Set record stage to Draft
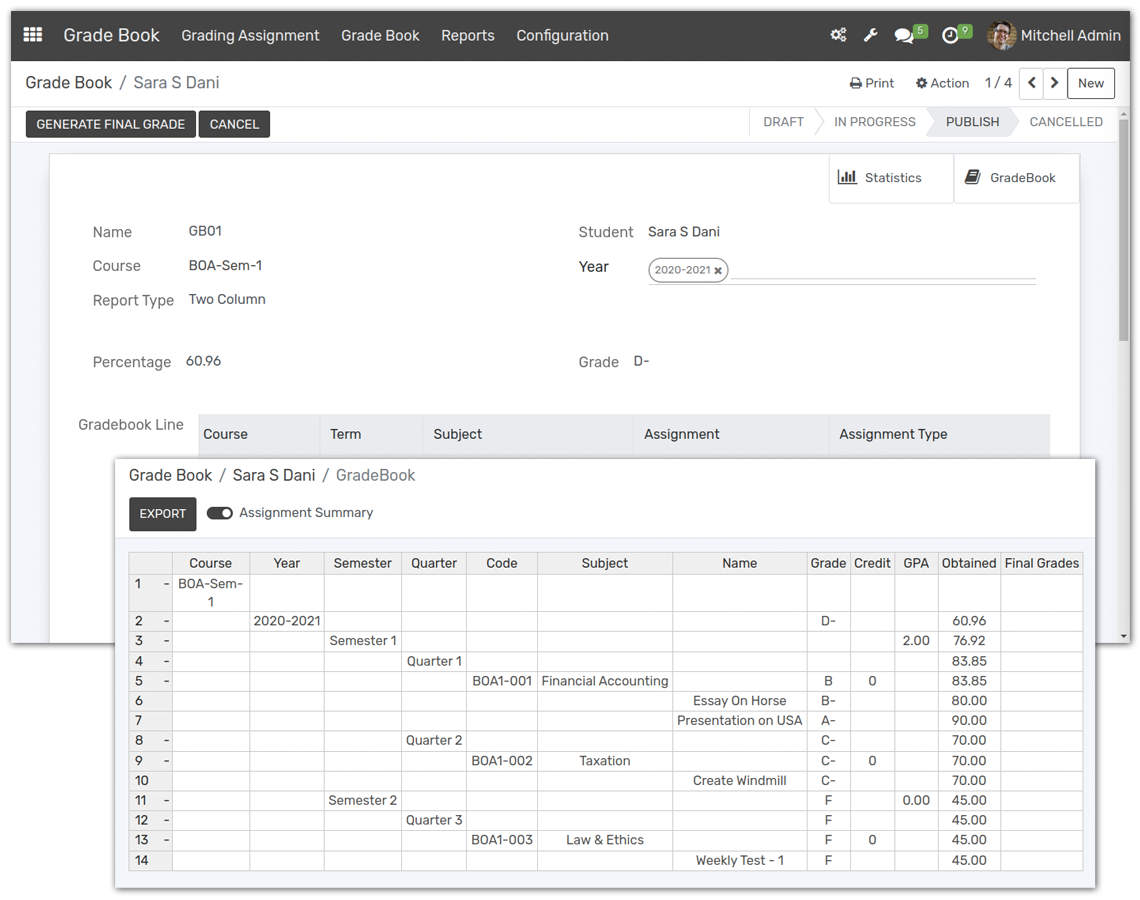Image resolution: width=1140 pixels, height=900 pixels. tap(783, 121)
